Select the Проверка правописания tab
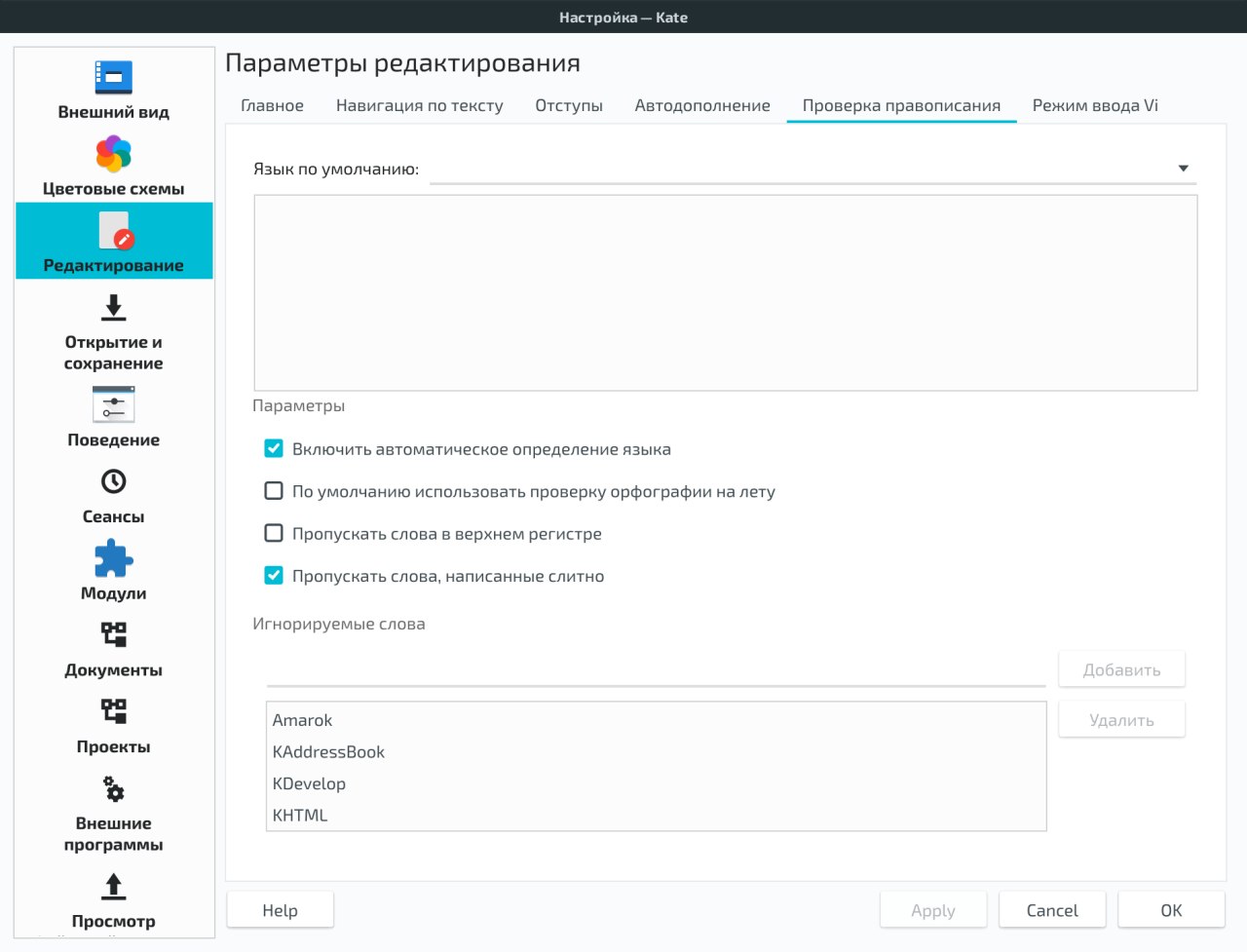 click(901, 105)
